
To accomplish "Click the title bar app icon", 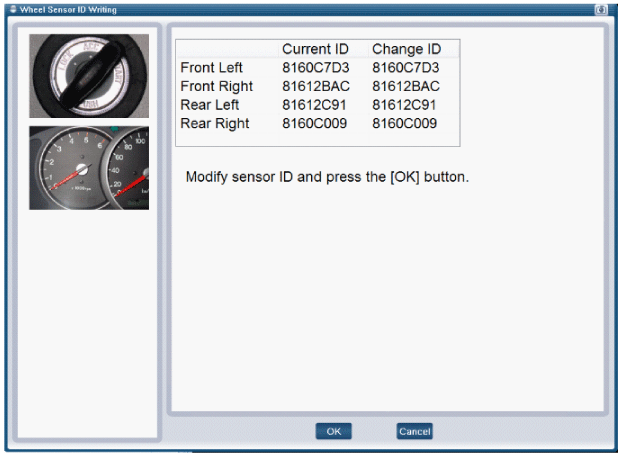I will (13, 9).
